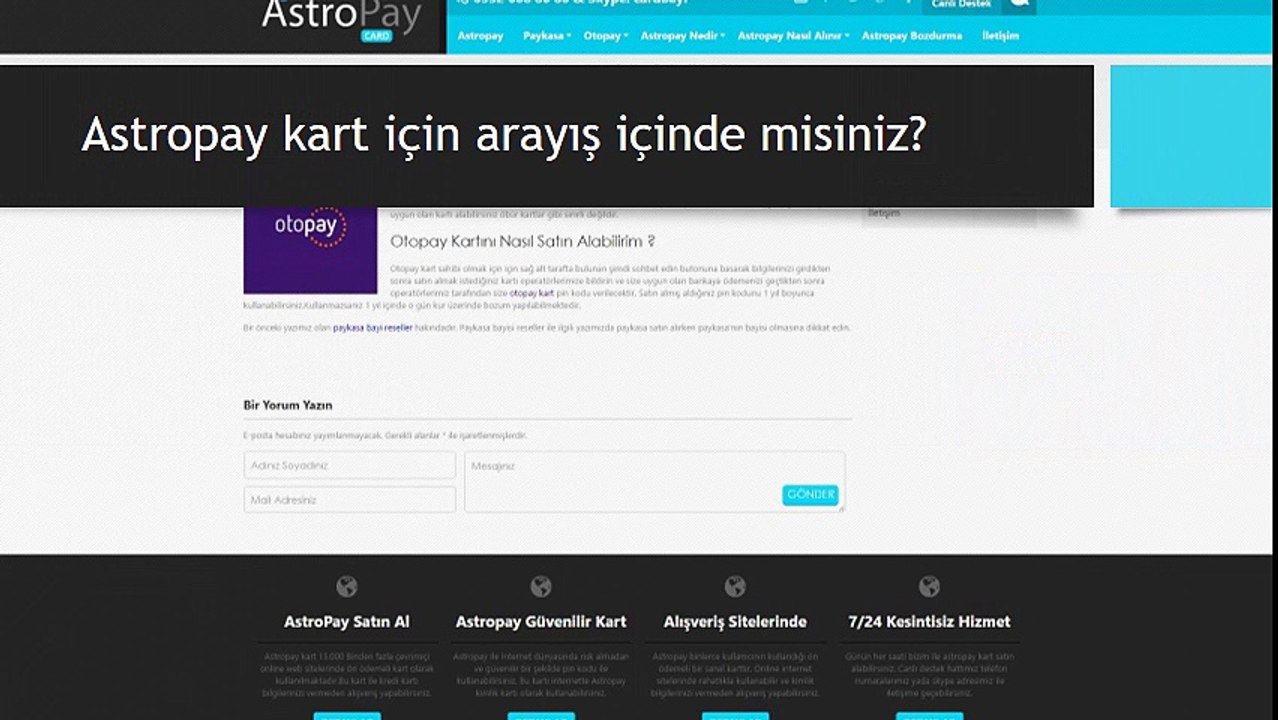Focus the Adınız Soyadınız name field
The image size is (1278, 720).
coord(349,465)
